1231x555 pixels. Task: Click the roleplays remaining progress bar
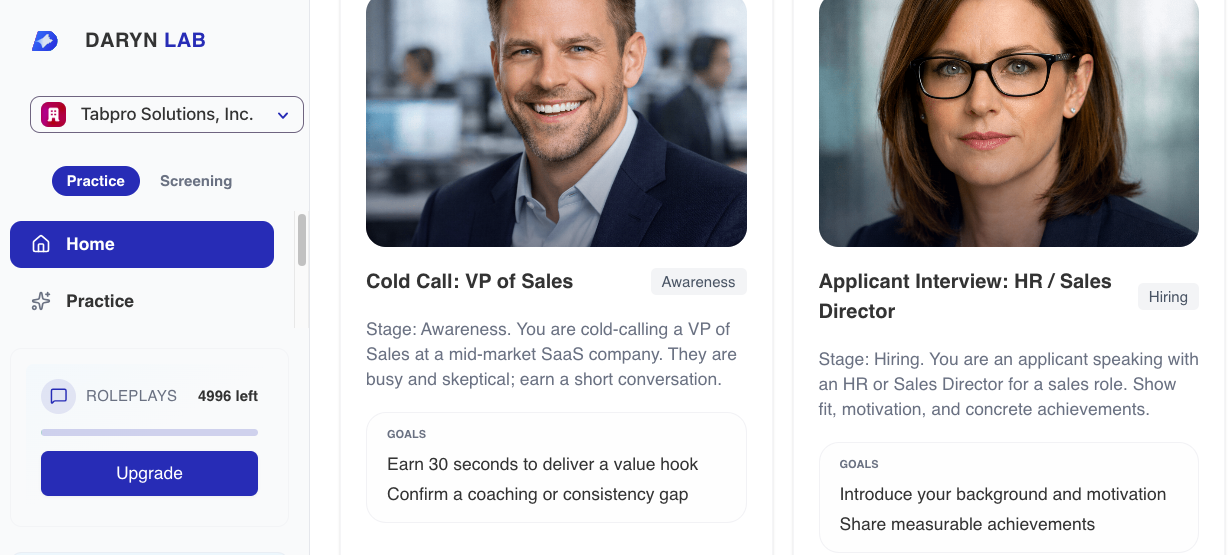149,432
